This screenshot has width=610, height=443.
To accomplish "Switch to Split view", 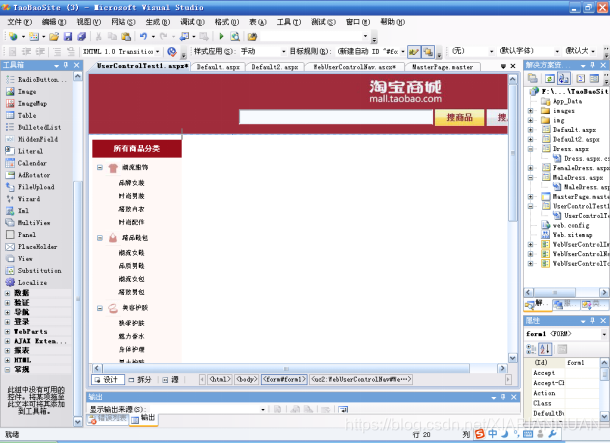I will 140,380.
